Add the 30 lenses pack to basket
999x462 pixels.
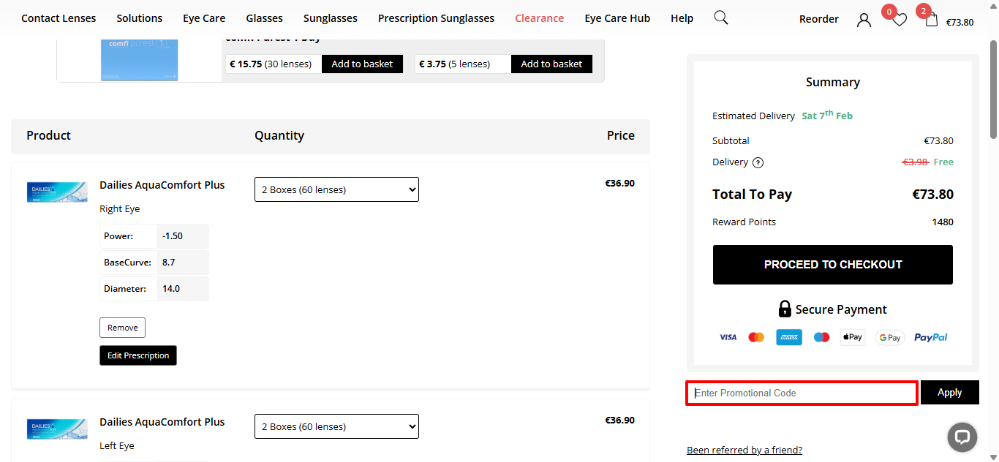coord(362,64)
